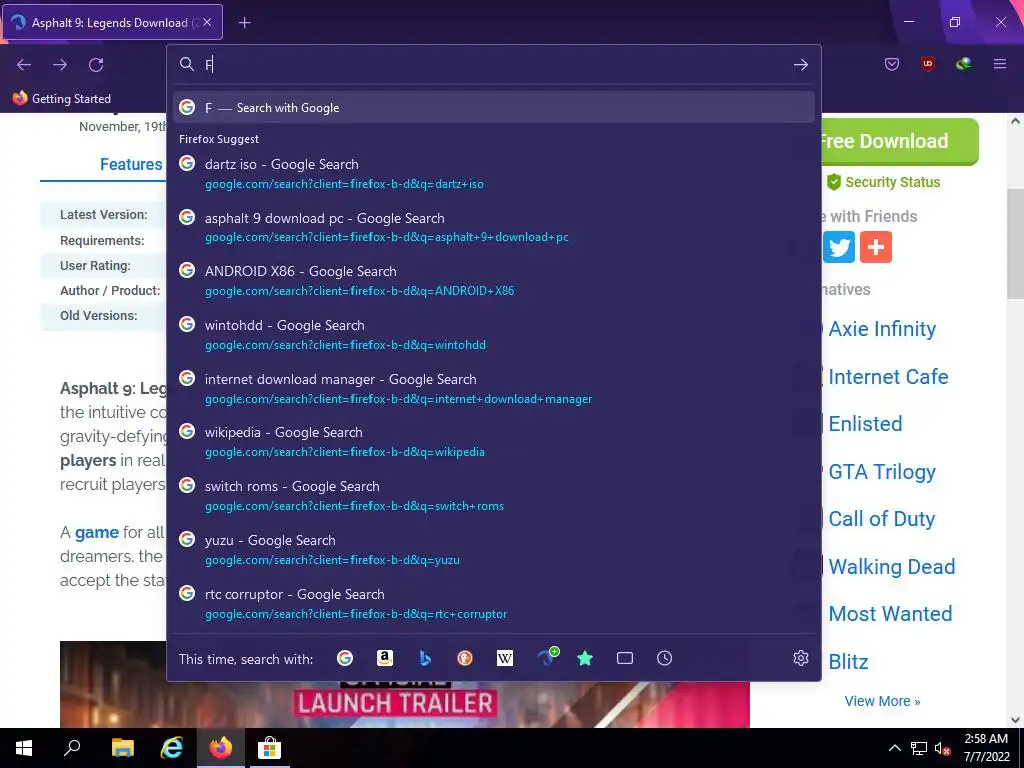Image resolution: width=1024 pixels, height=768 pixels.
Task: Open the Axie Infinity alternative link
Action: 882,328
